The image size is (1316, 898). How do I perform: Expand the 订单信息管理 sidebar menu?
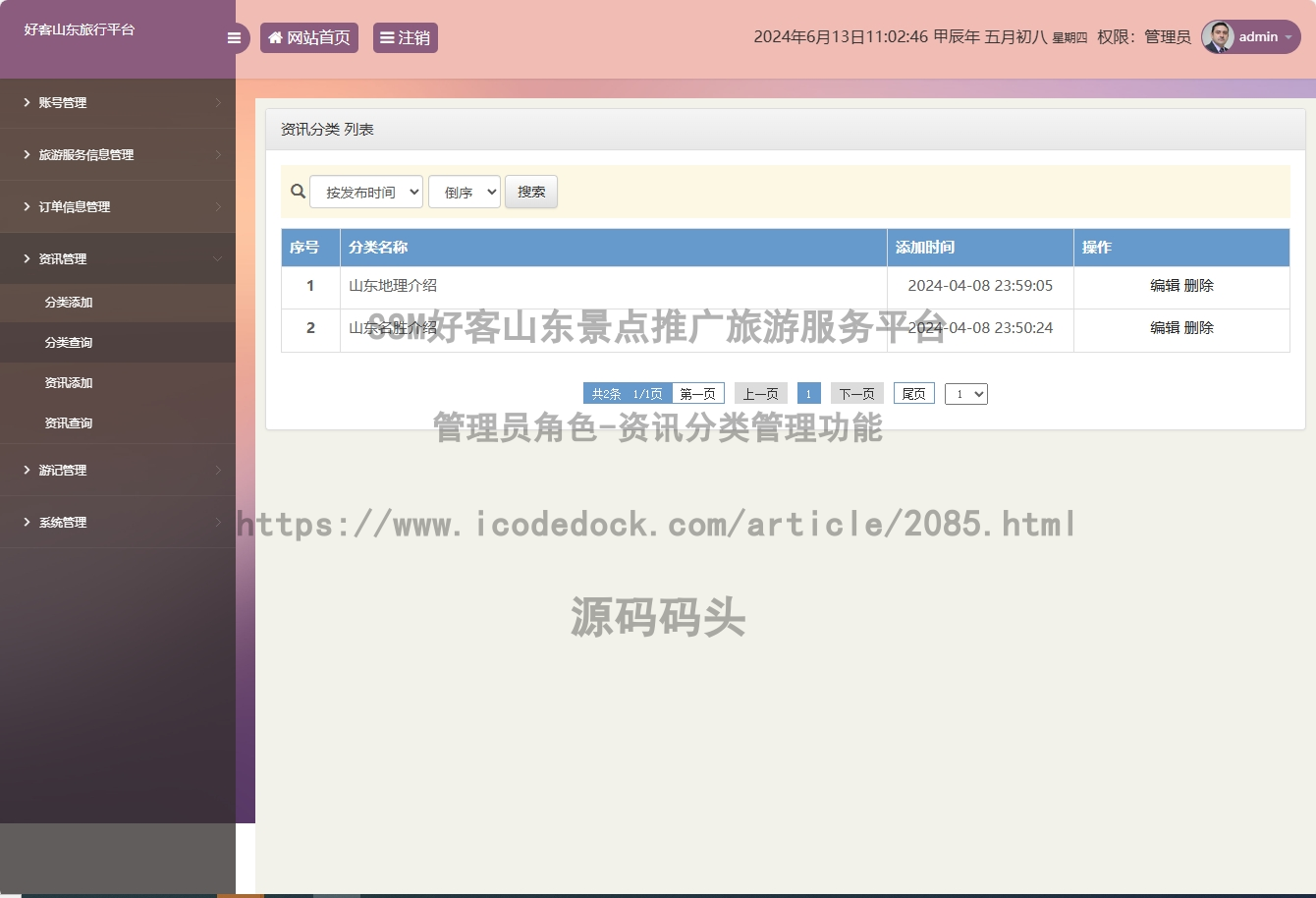click(x=118, y=206)
